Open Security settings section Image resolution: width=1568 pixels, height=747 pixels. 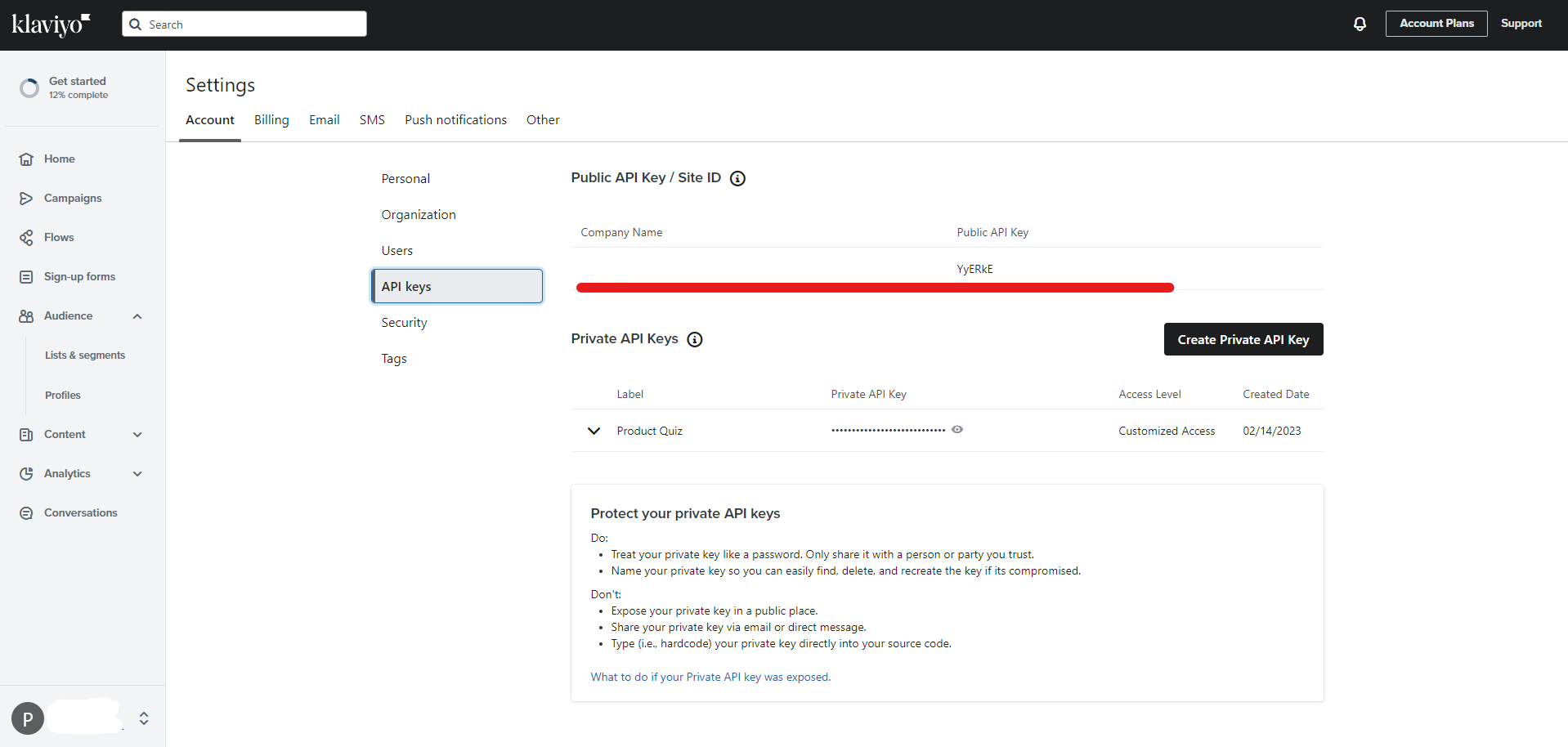click(x=404, y=323)
